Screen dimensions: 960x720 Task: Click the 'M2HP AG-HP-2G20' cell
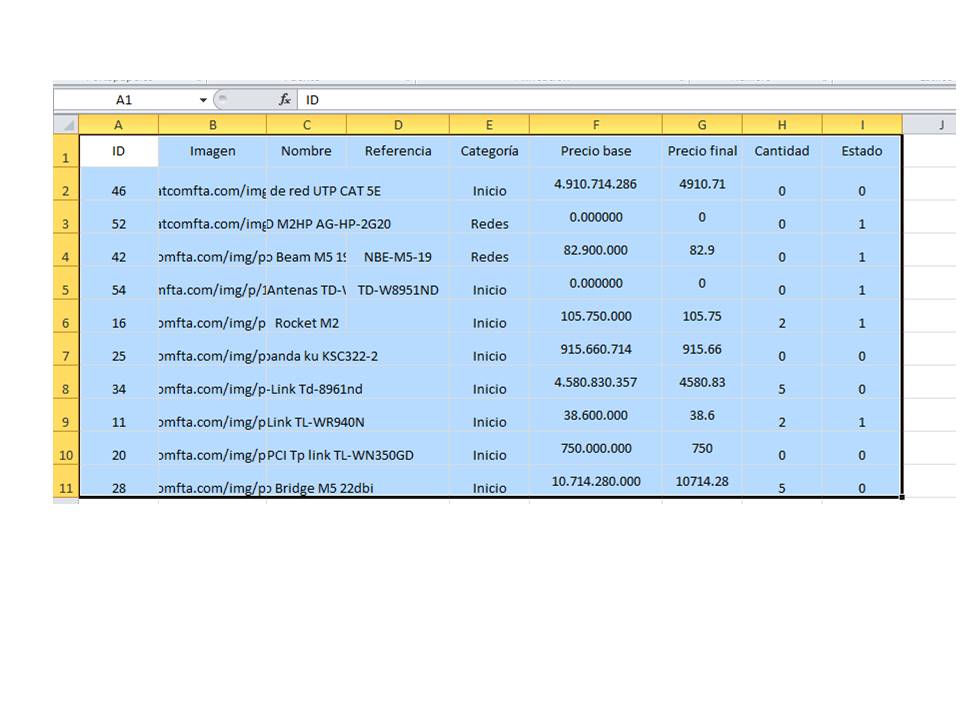[x=306, y=217]
